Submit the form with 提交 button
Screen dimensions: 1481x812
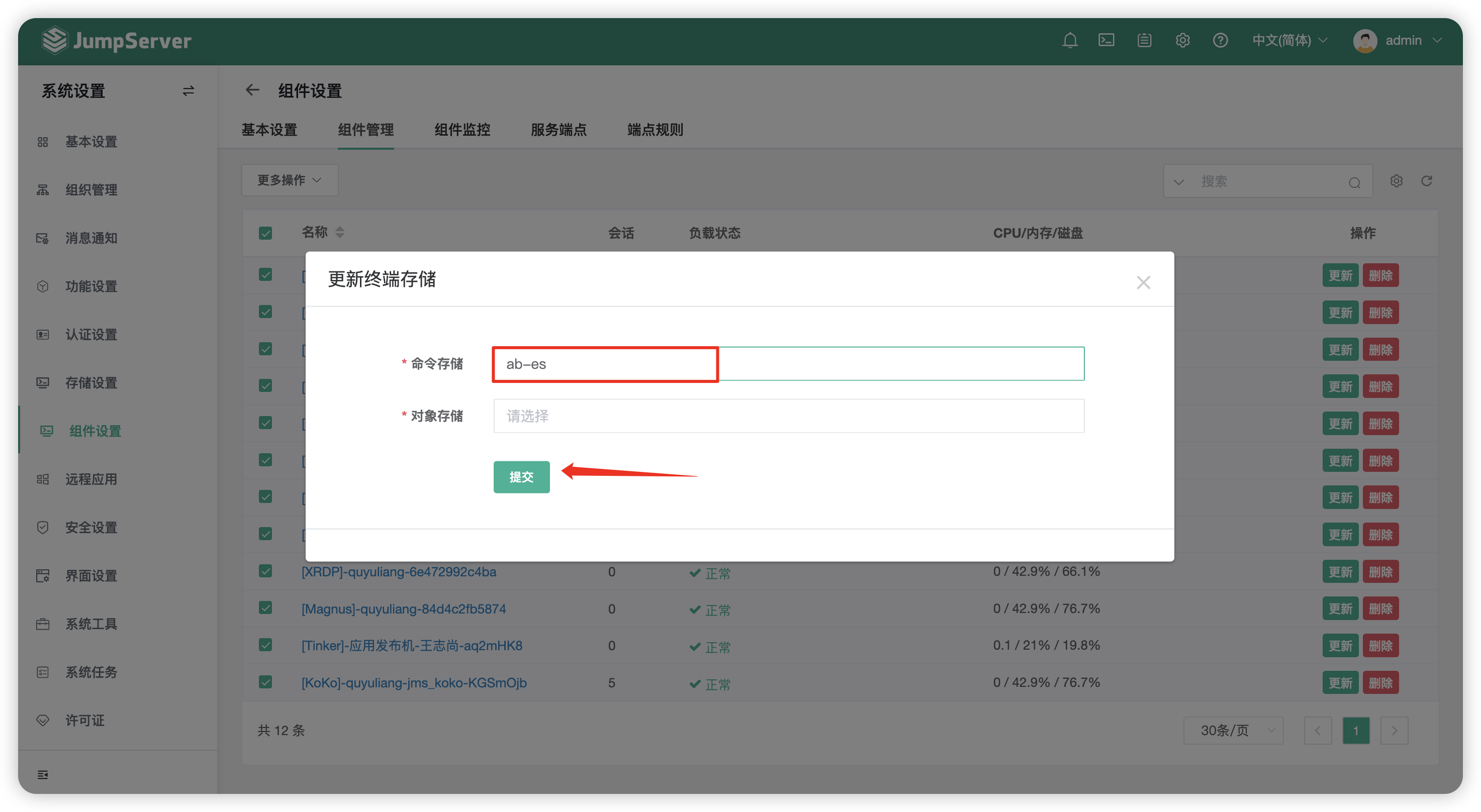[x=521, y=477]
